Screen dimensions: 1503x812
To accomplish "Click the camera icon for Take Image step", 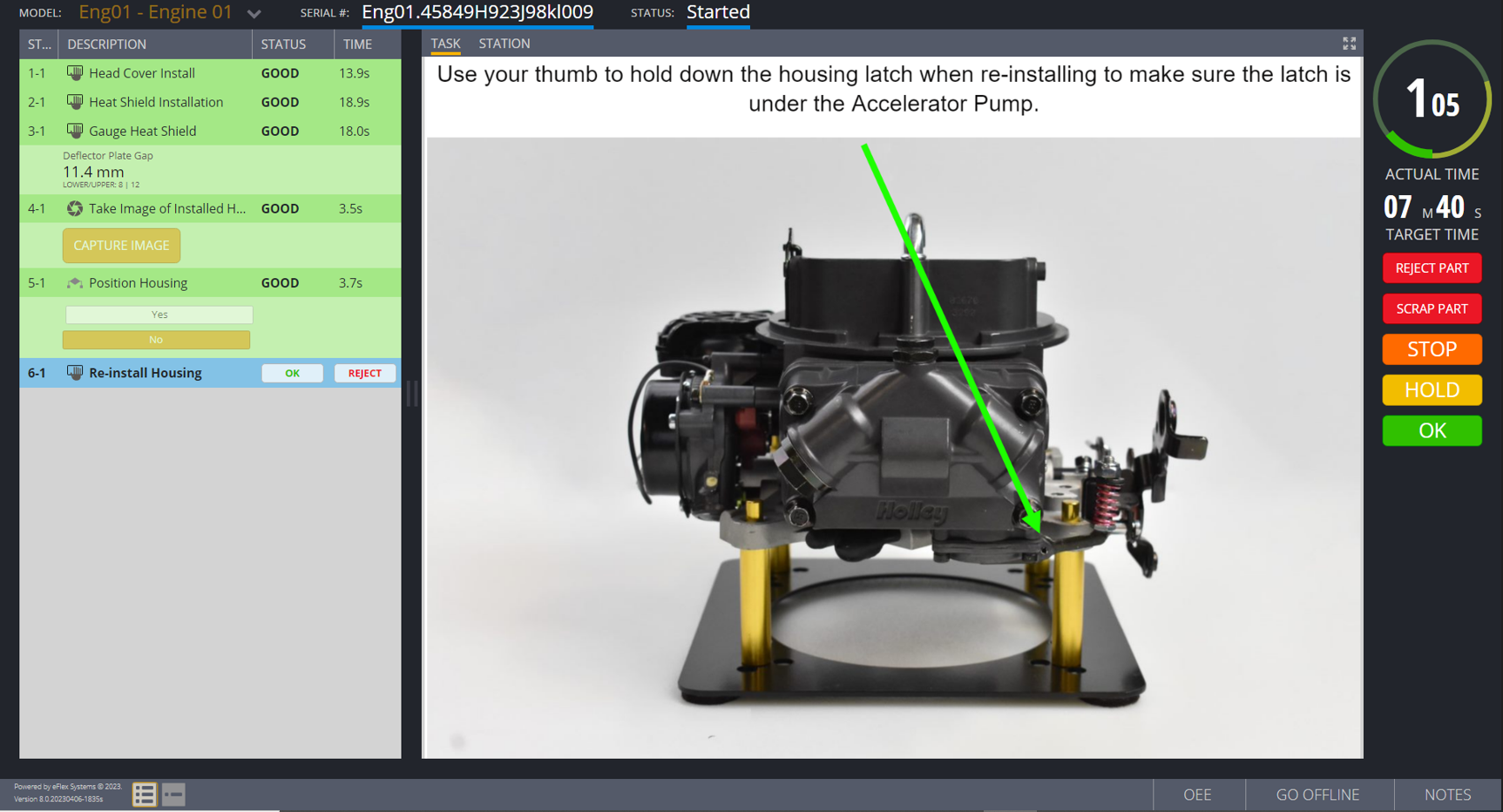I will [75, 208].
